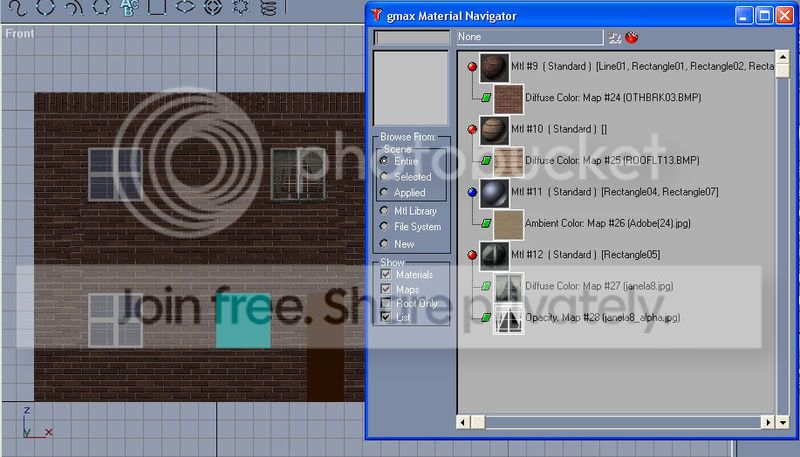Toggle the Materials checkbox
The height and width of the screenshot is (457, 800).
[386, 274]
